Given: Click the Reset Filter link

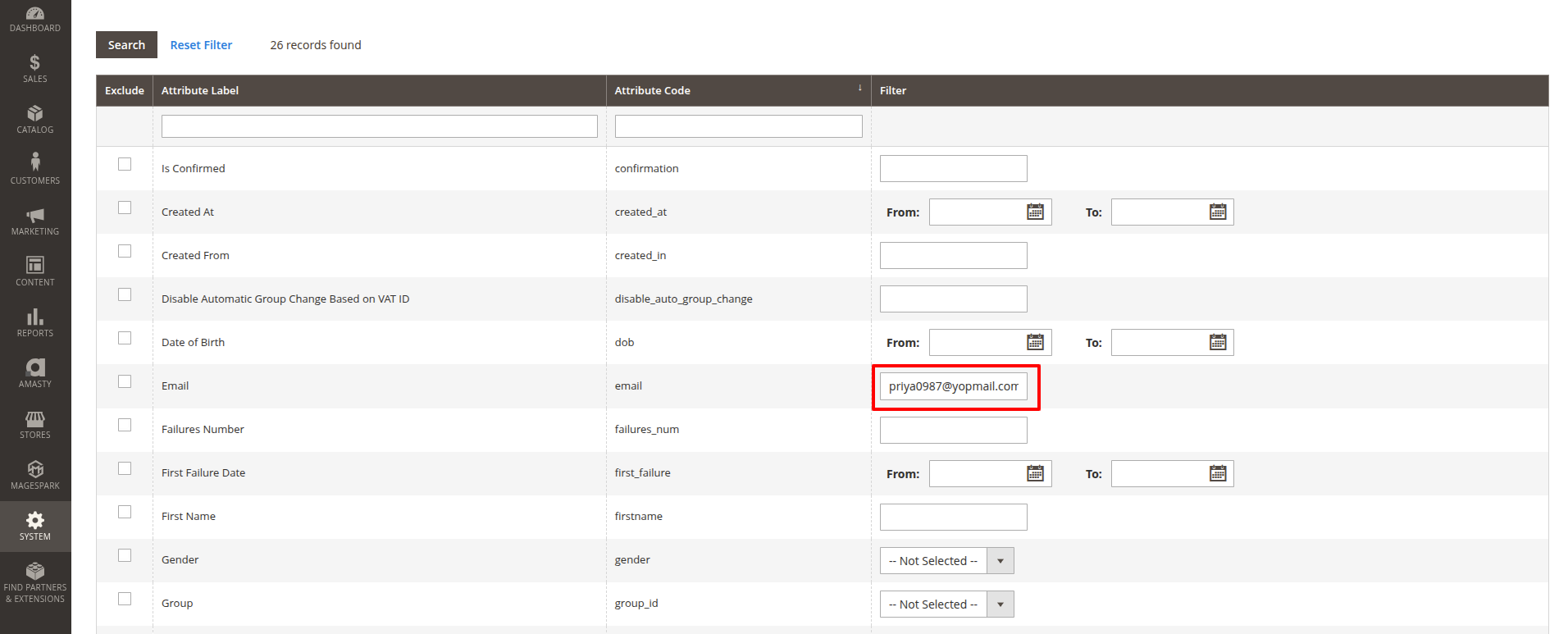Looking at the screenshot, I should pyautogui.click(x=201, y=45).
